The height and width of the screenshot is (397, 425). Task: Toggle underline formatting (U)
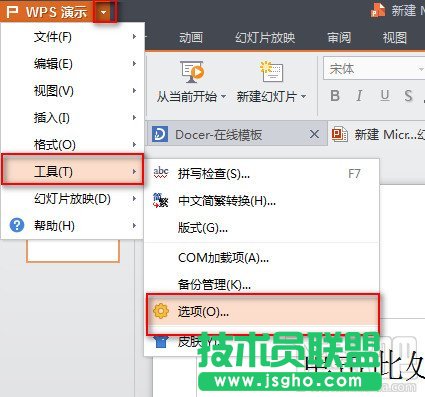coord(385,96)
